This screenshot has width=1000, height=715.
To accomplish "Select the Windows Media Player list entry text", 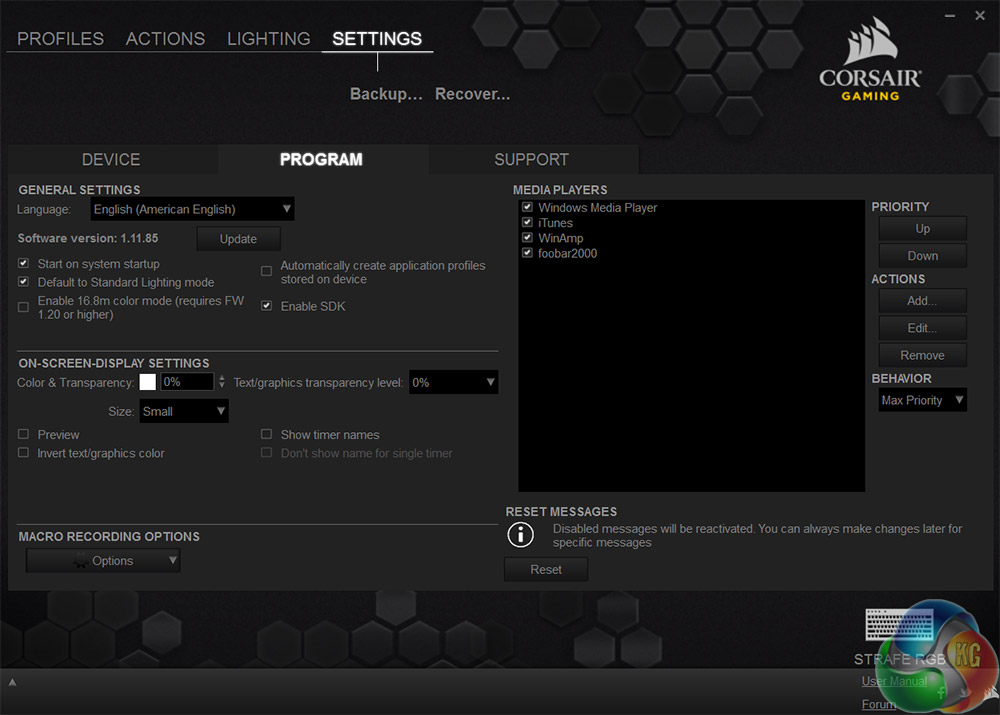I will pos(598,207).
